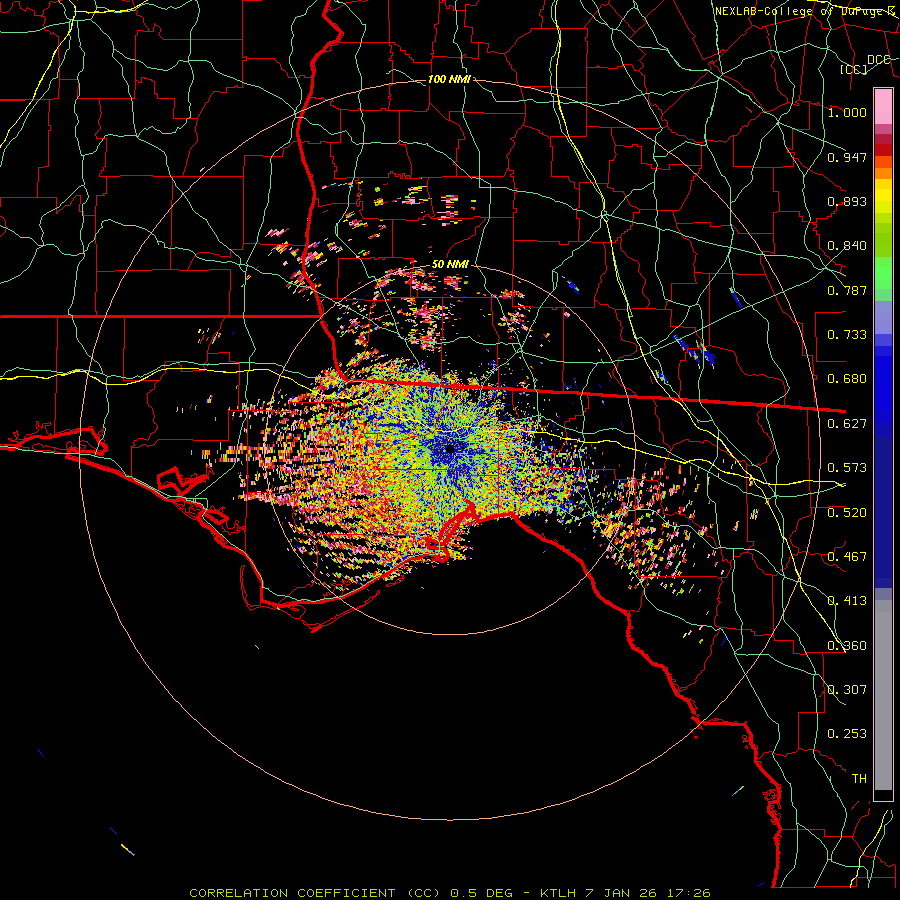
Task: Click the 0.787 legend value
Action: (847, 290)
